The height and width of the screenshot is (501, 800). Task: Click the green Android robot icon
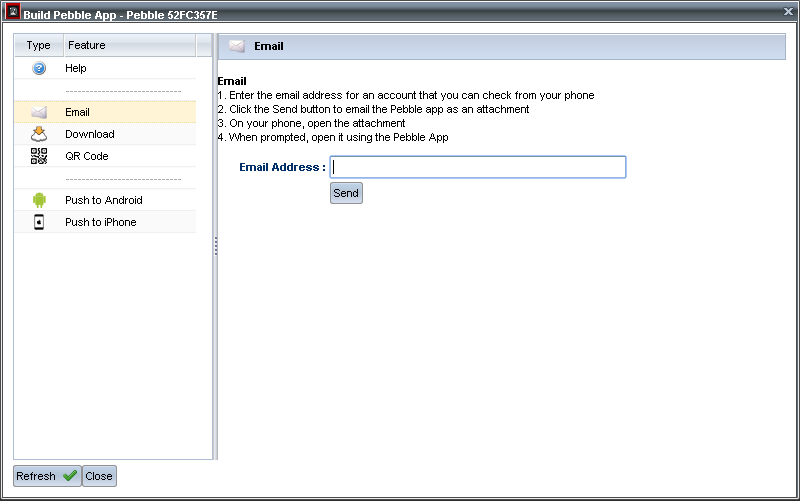pyautogui.click(x=39, y=200)
